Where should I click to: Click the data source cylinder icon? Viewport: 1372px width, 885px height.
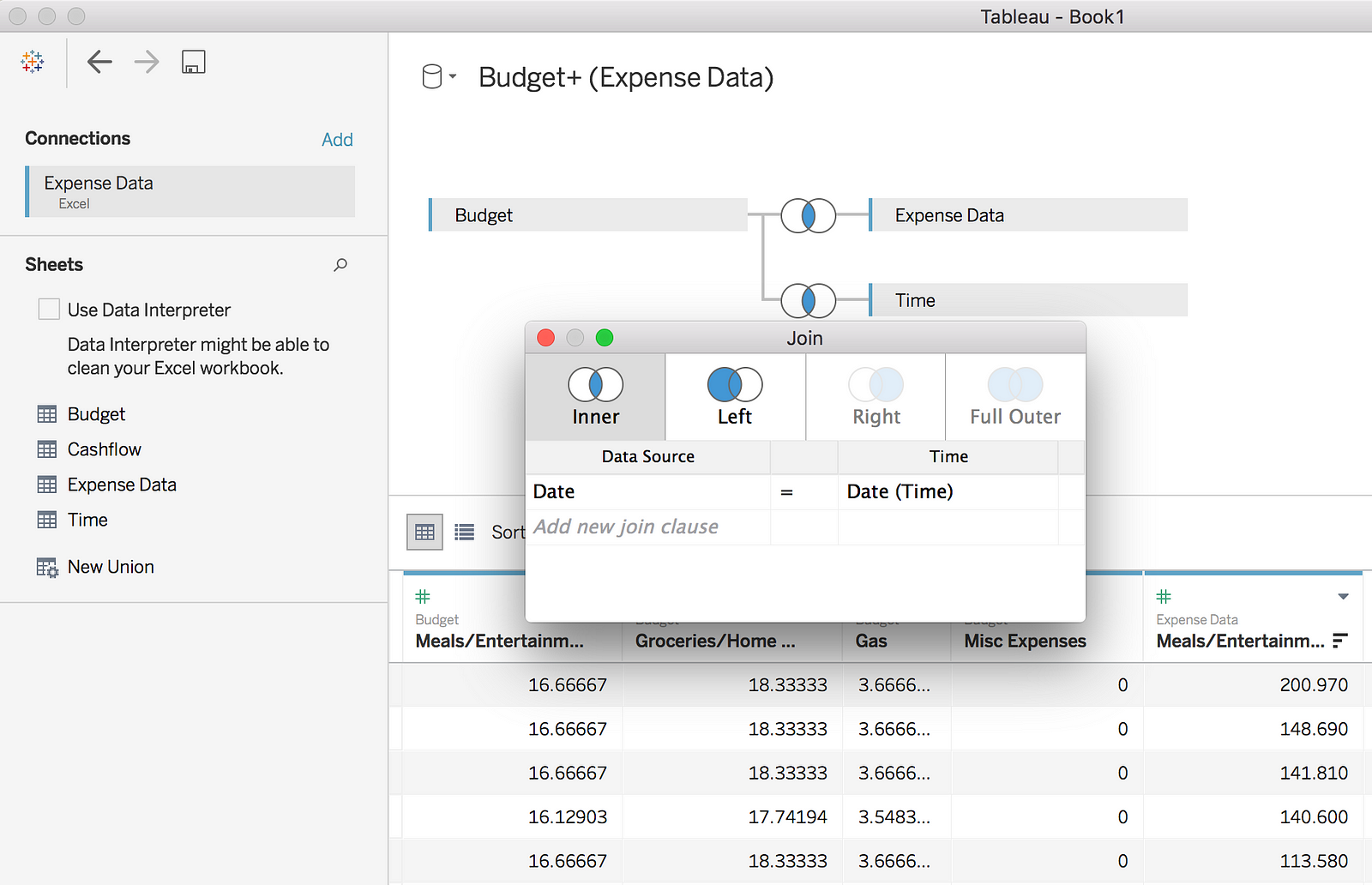tap(432, 77)
